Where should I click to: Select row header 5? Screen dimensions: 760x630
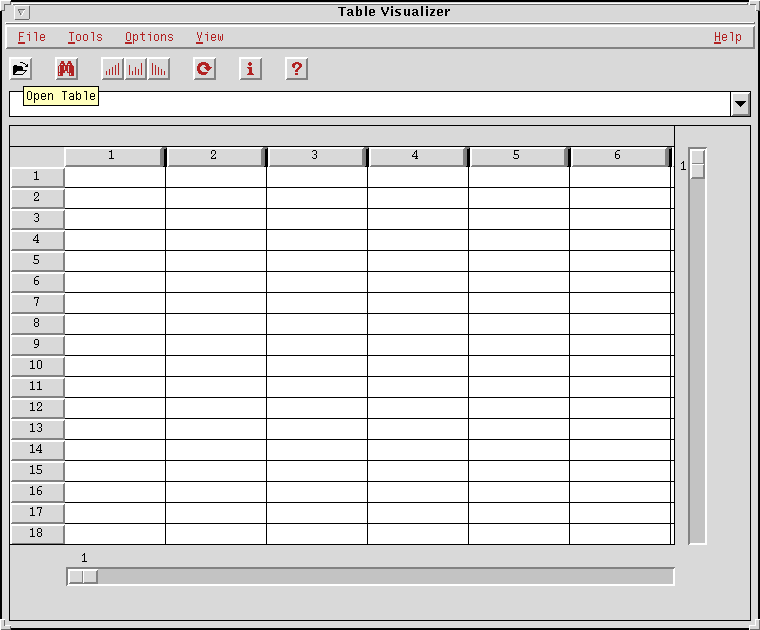click(37, 261)
